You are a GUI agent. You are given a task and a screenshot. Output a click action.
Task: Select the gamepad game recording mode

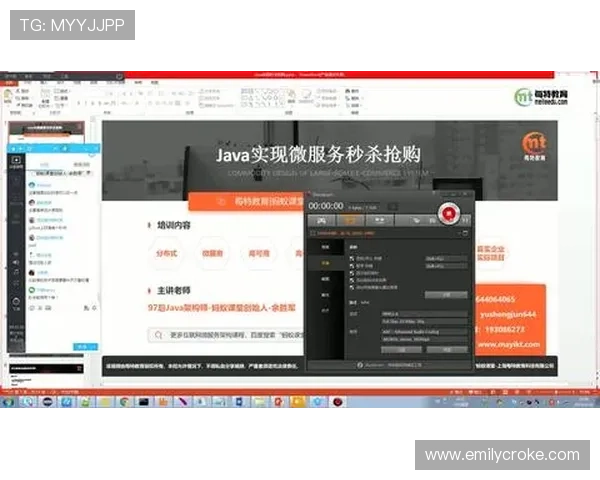[x=321, y=220]
